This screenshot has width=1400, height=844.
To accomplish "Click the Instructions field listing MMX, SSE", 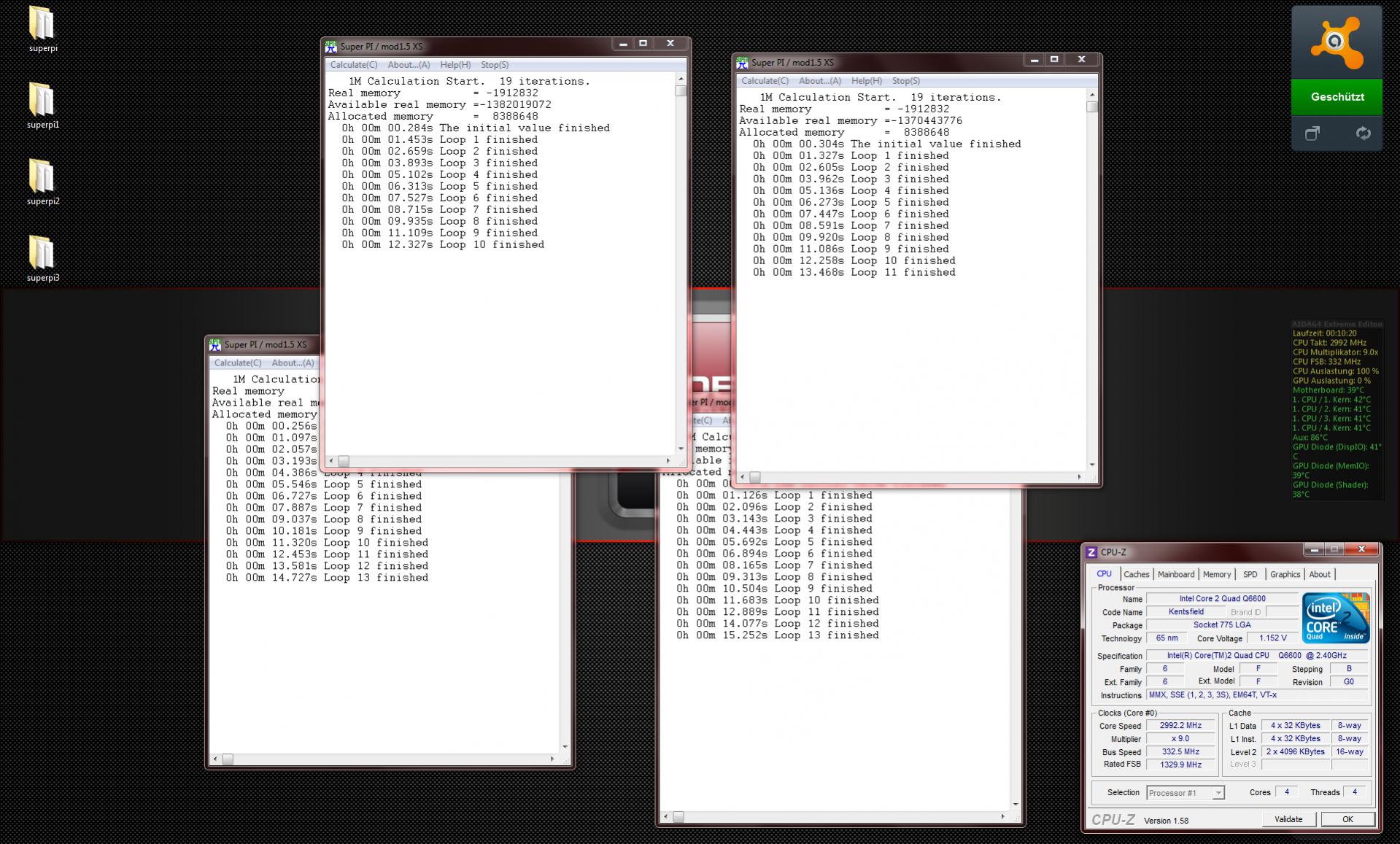I will point(1256,695).
